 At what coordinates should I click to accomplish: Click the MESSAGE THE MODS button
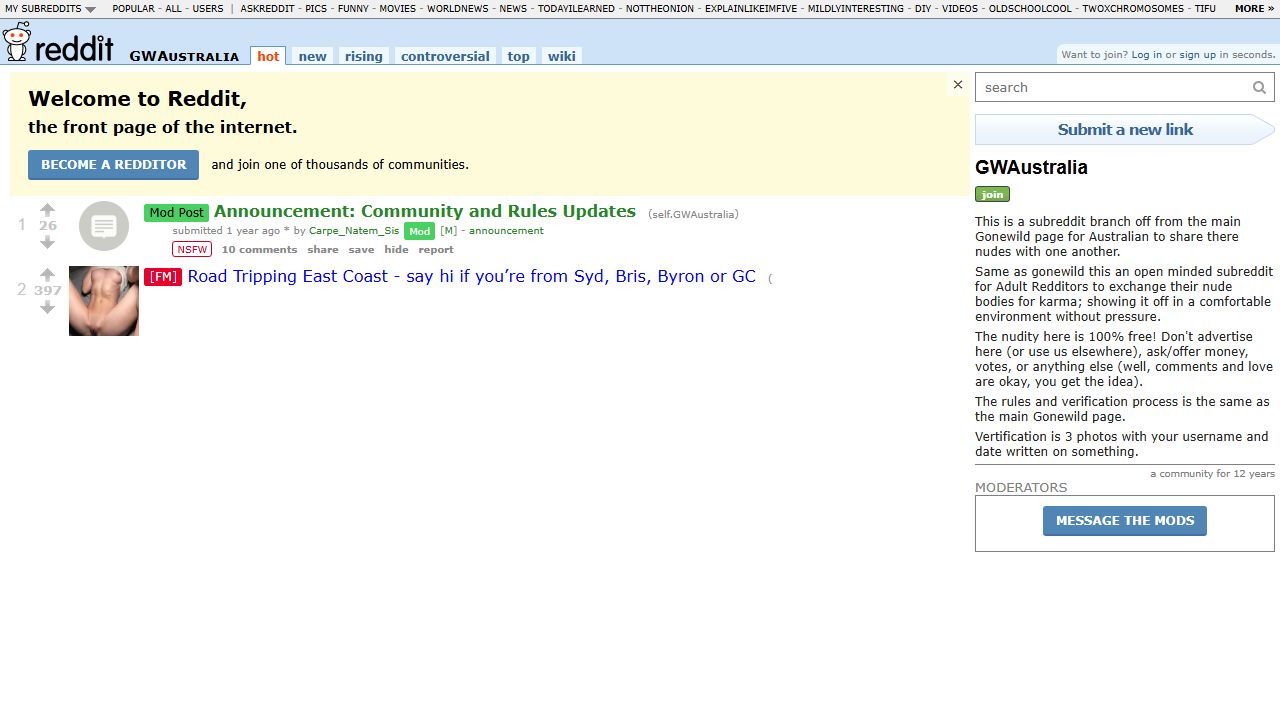[x=1124, y=520]
